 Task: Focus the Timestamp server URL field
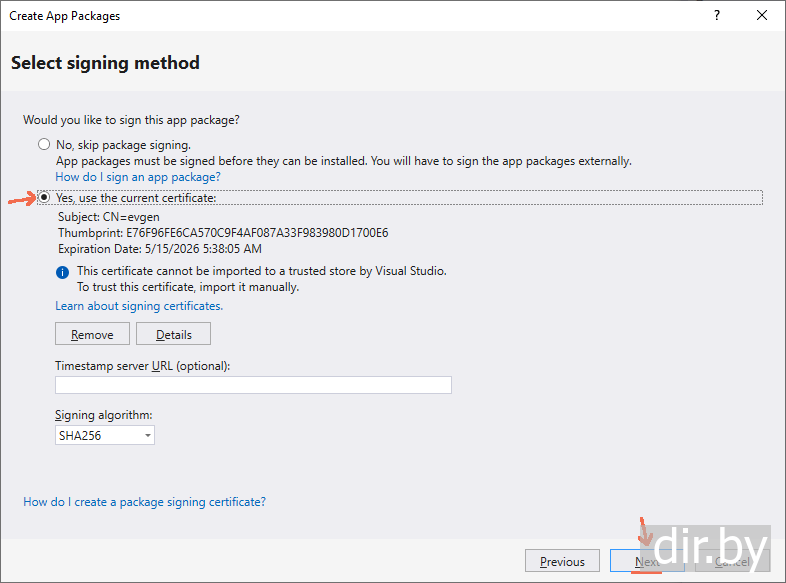[x=253, y=385]
